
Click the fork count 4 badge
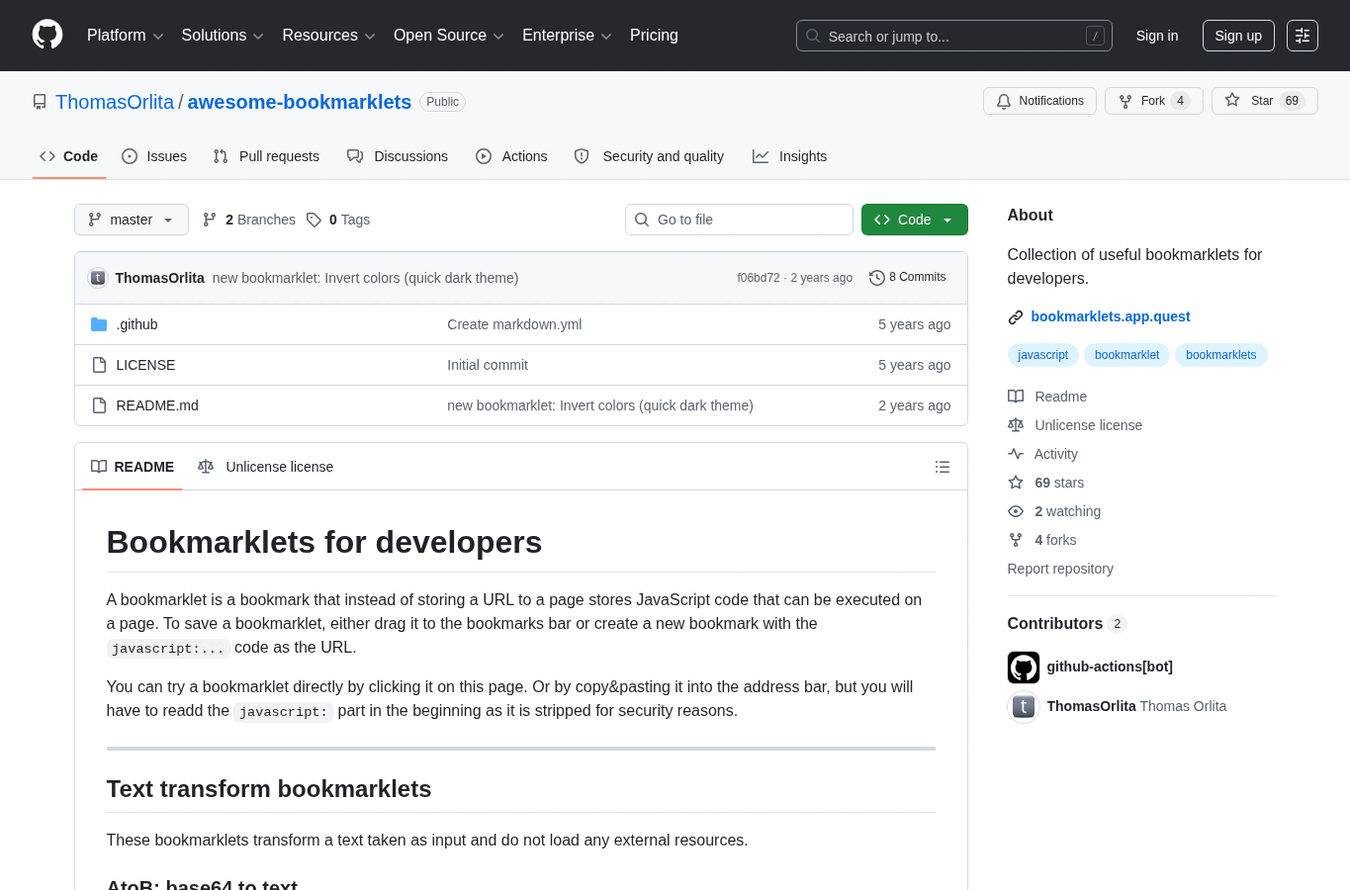pos(1181,101)
